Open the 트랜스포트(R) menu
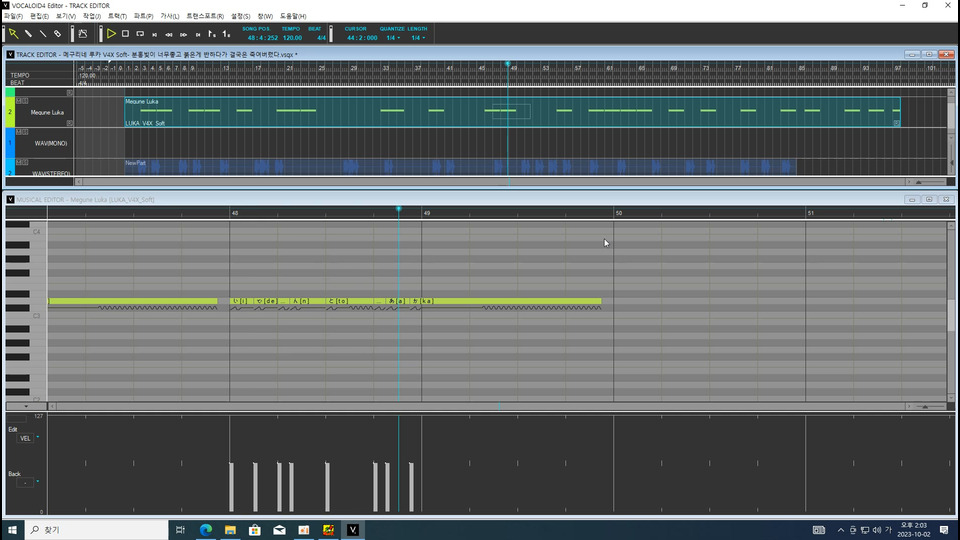The image size is (960, 540). tap(205, 17)
